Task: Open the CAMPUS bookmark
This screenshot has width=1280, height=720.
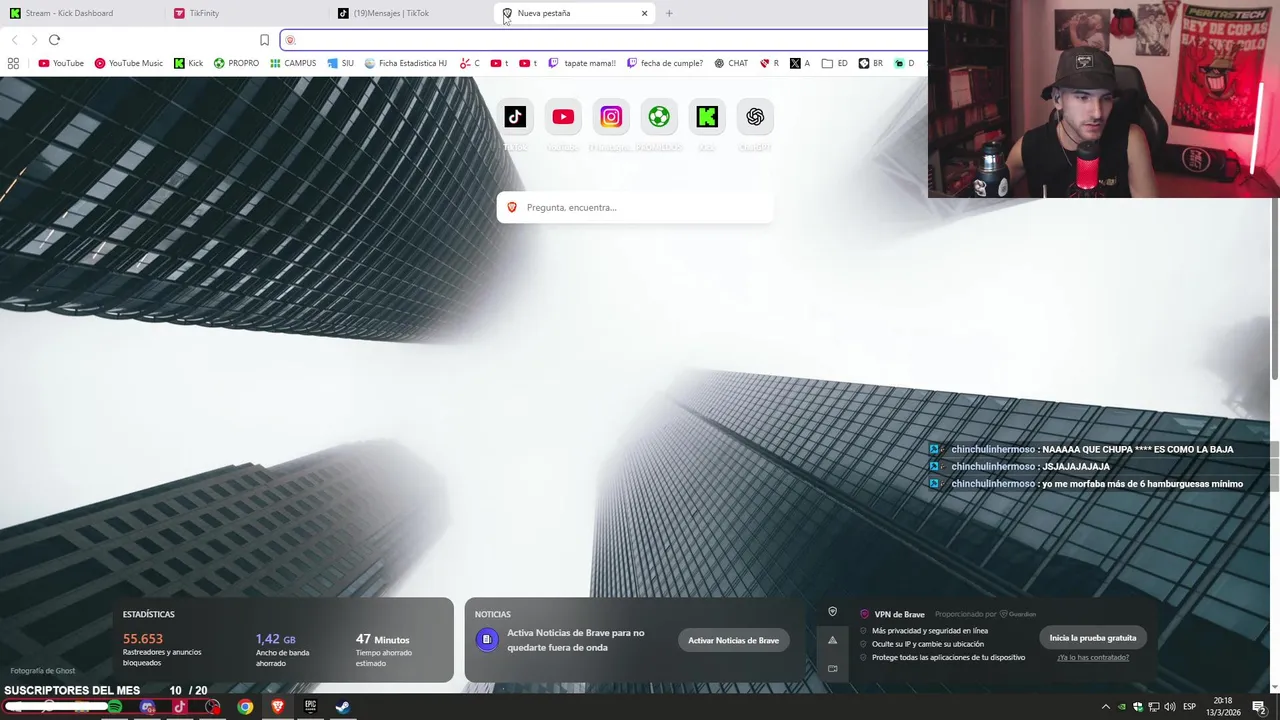Action: pos(293,63)
